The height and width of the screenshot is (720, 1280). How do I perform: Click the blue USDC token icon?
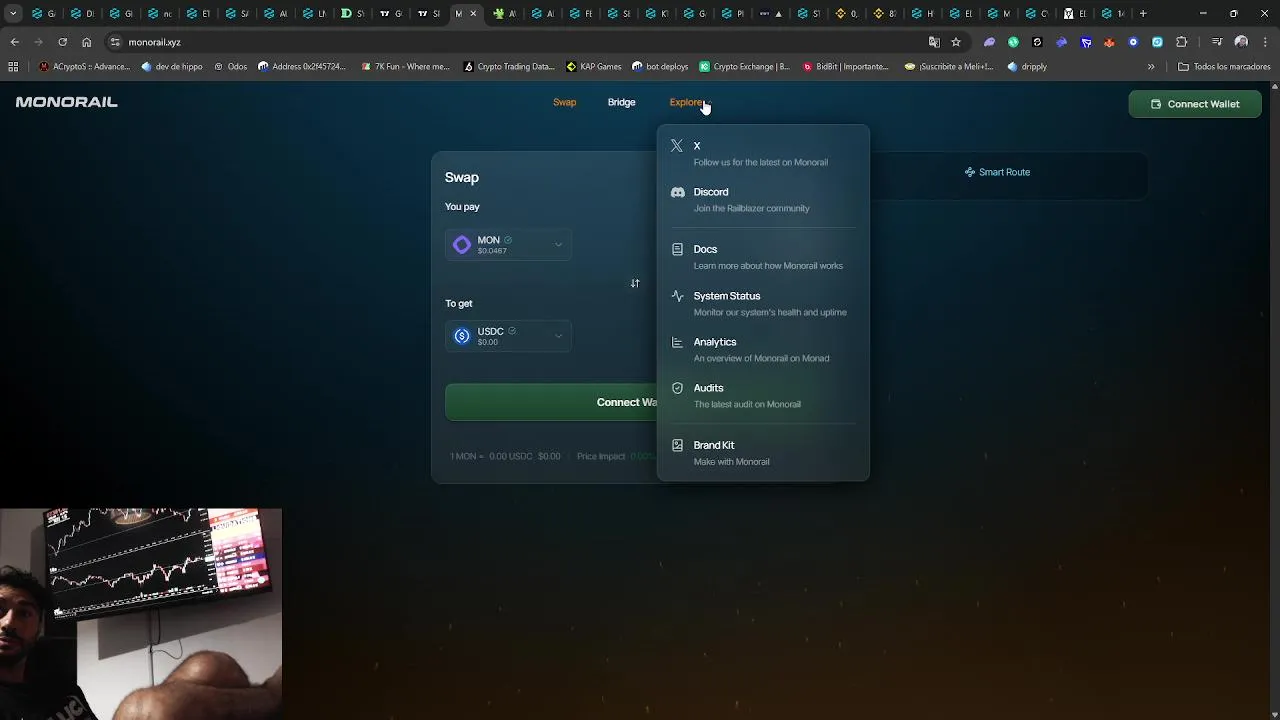(x=462, y=336)
